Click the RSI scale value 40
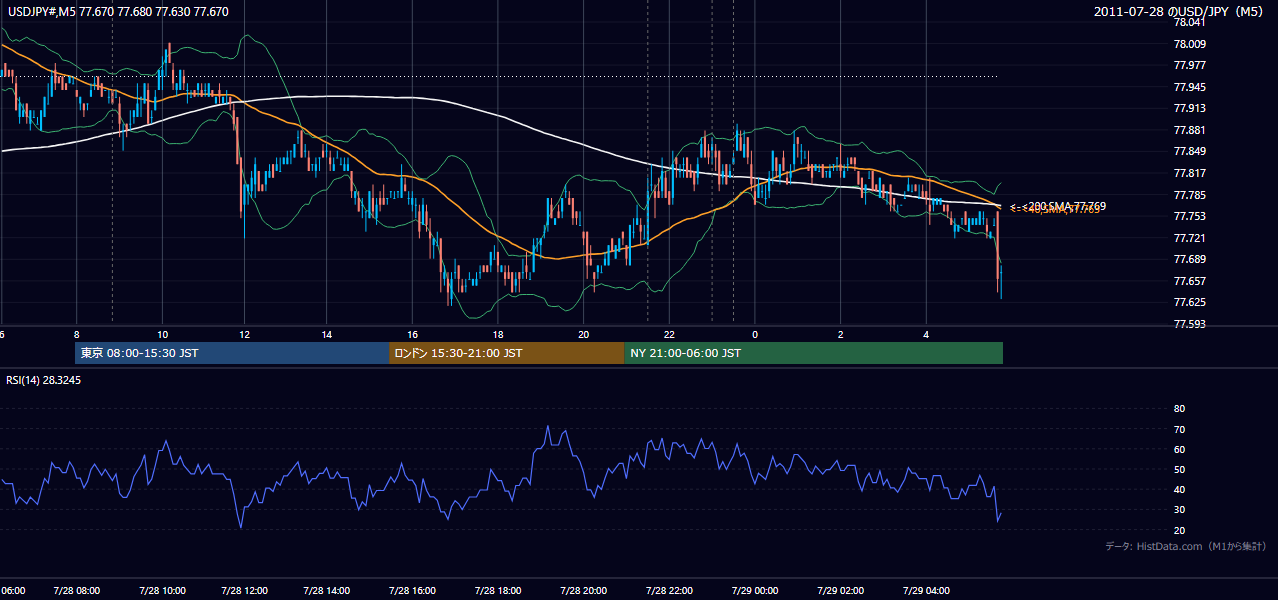1278x600 pixels. pos(1179,490)
